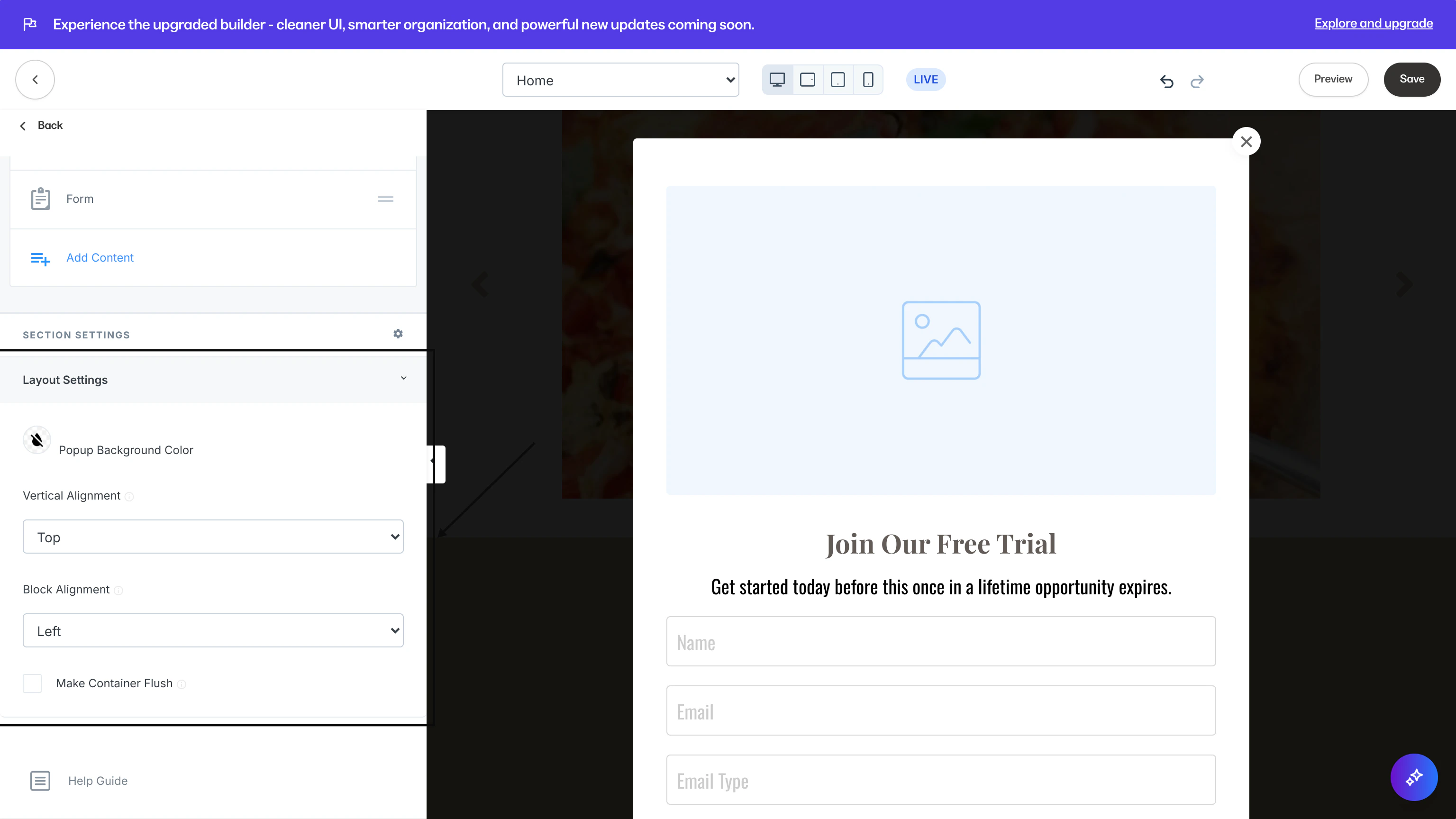Viewport: 1456px width, 819px height.
Task: Change Vertical Alignment from Top dropdown
Action: [x=213, y=537]
